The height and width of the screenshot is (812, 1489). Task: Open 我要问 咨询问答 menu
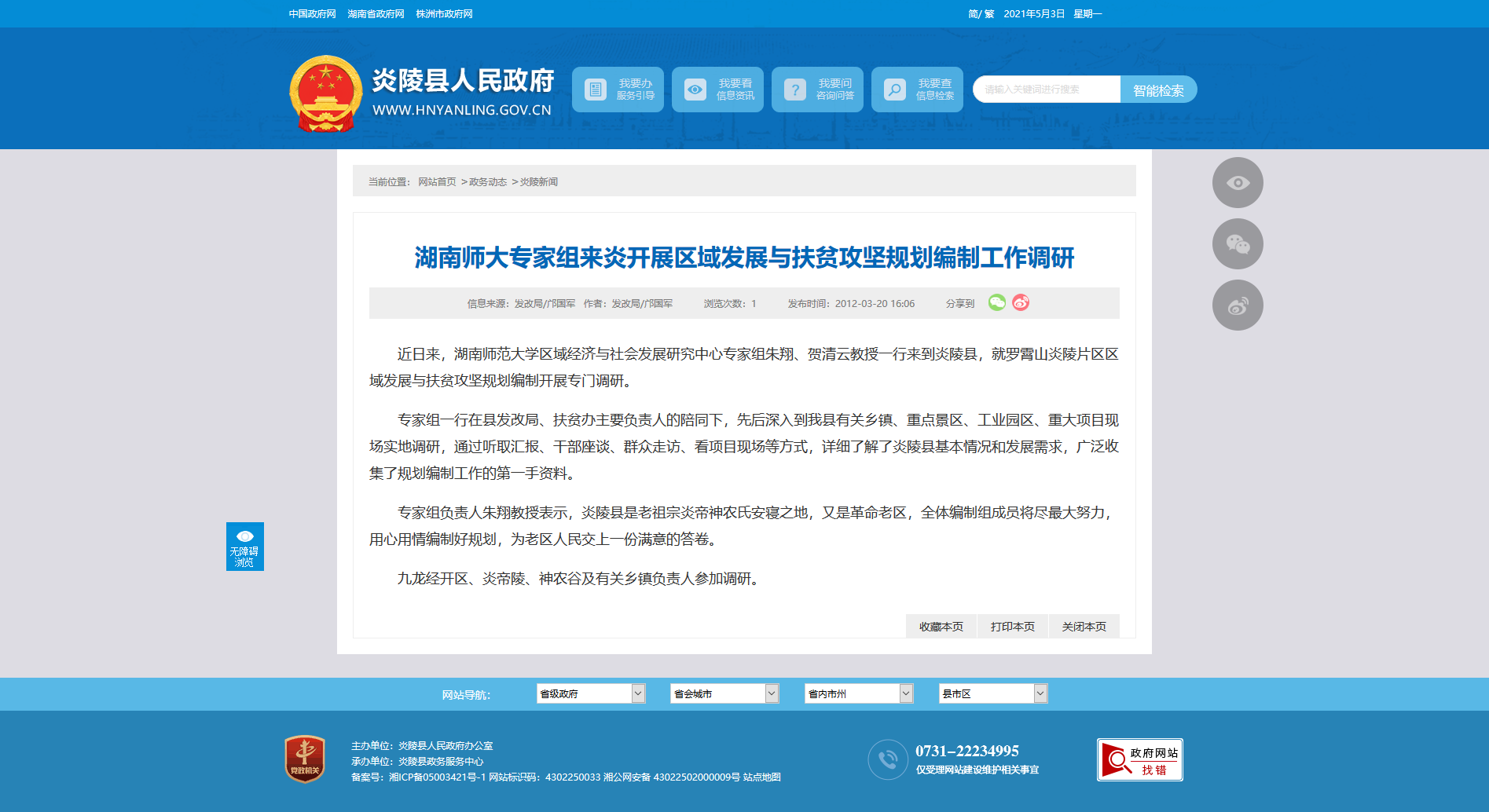pos(817,90)
